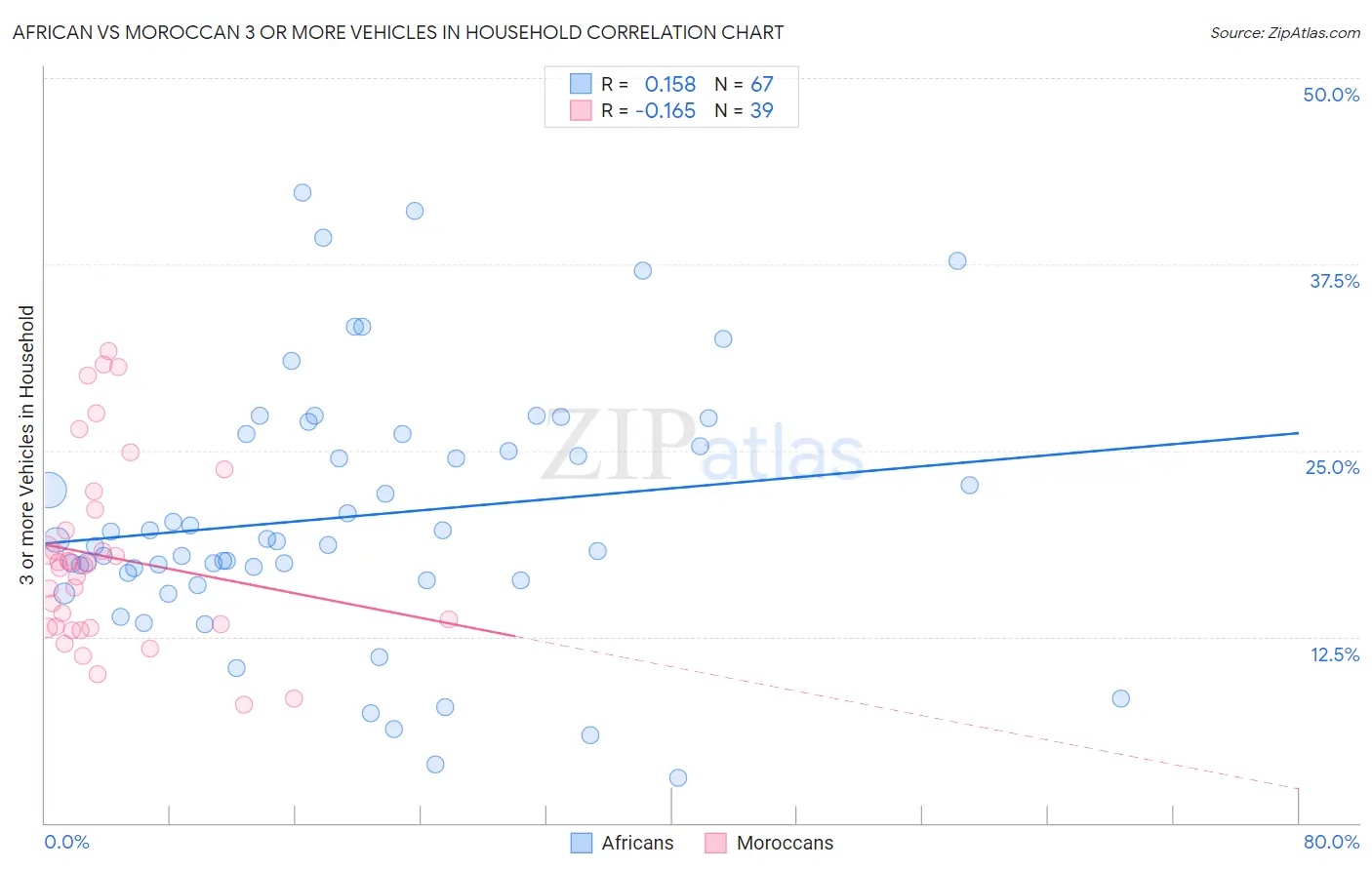
Task: Select the 12.5% y-axis label
Action: pyautogui.click(x=1334, y=654)
